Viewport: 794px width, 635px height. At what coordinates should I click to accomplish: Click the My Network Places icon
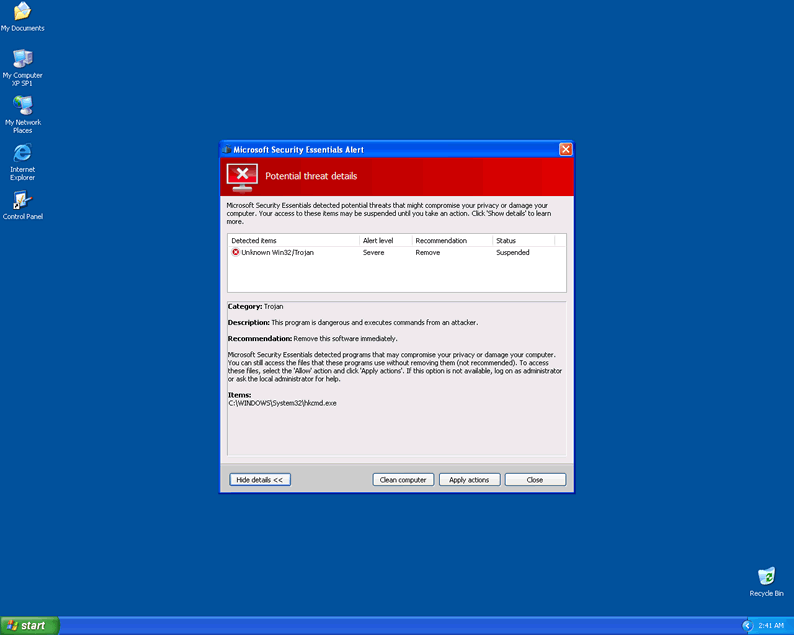22,106
